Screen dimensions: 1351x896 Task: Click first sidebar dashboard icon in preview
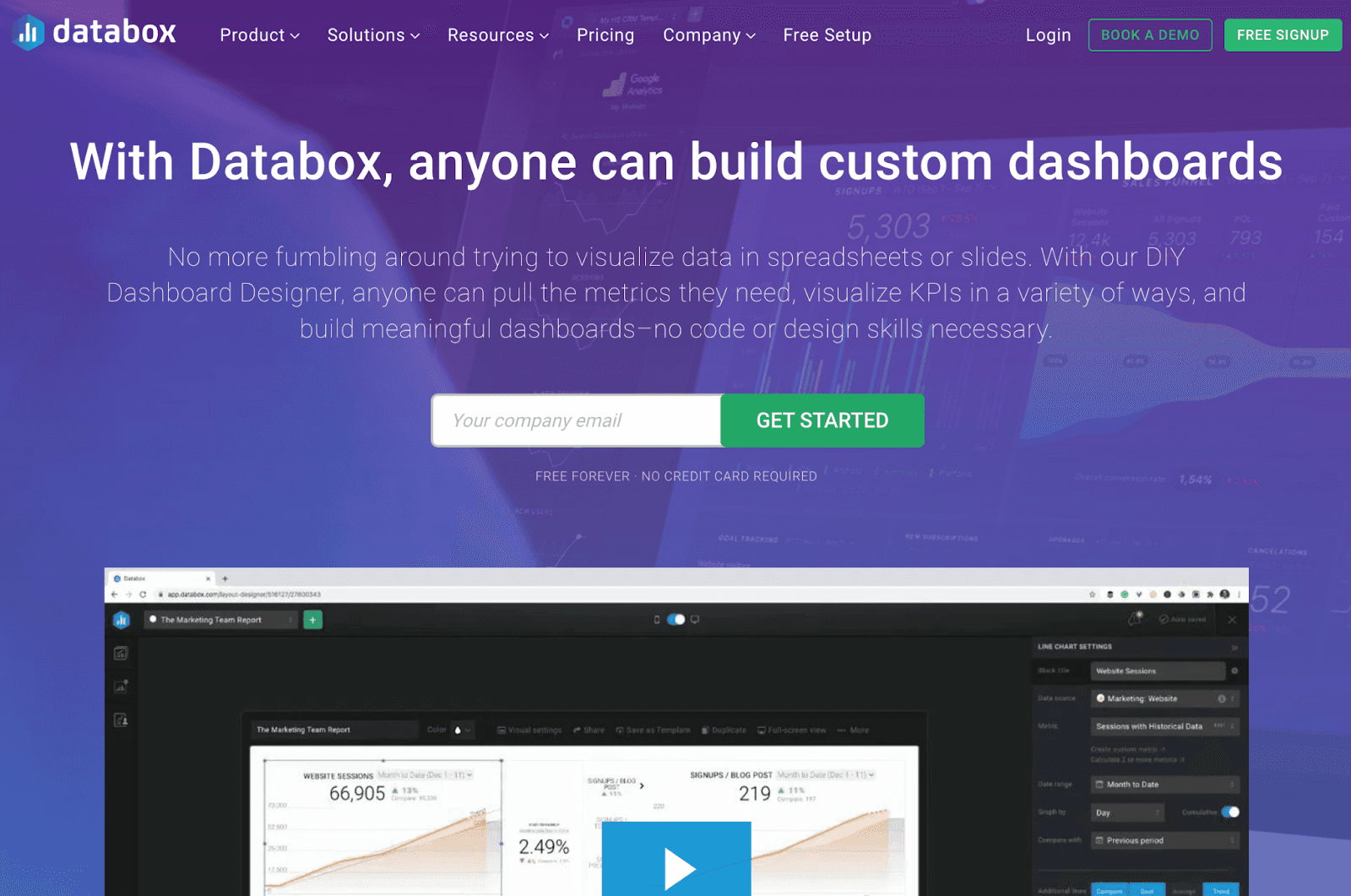tap(121, 653)
